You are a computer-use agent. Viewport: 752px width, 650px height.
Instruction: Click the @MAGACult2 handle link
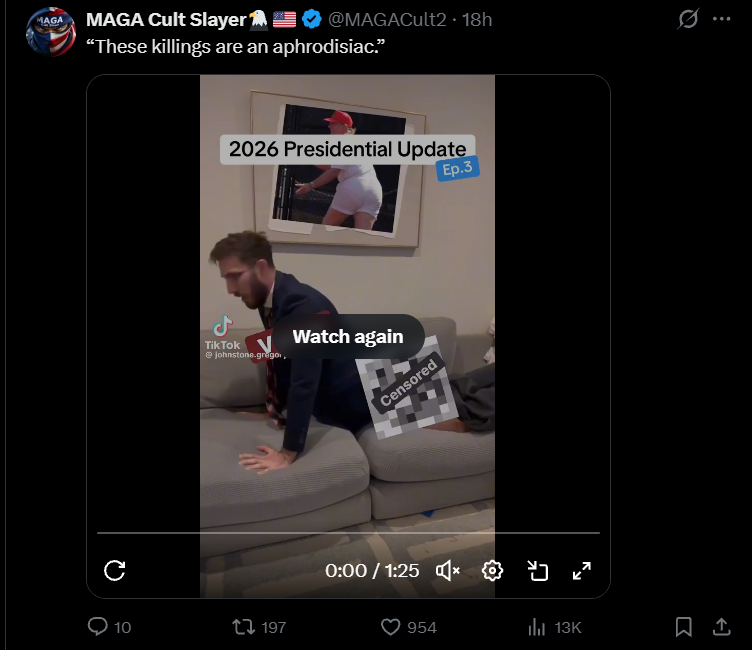click(x=387, y=20)
